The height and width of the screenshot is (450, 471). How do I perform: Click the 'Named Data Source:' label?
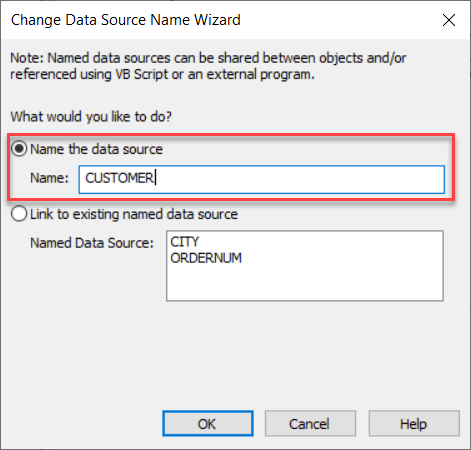tap(92, 243)
